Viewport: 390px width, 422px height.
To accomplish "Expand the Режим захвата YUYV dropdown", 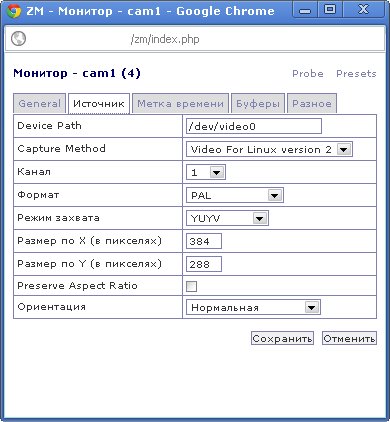I will pos(227,218).
